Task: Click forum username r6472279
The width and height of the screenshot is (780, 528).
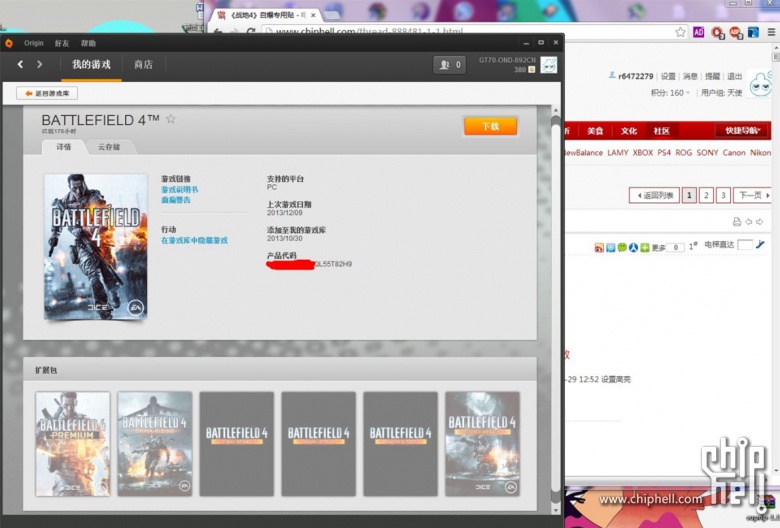Action: 635,76
